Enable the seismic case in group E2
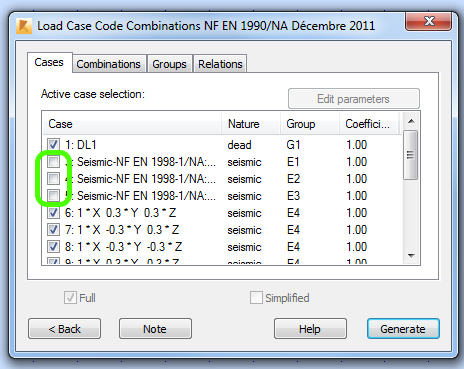 click(53, 179)
